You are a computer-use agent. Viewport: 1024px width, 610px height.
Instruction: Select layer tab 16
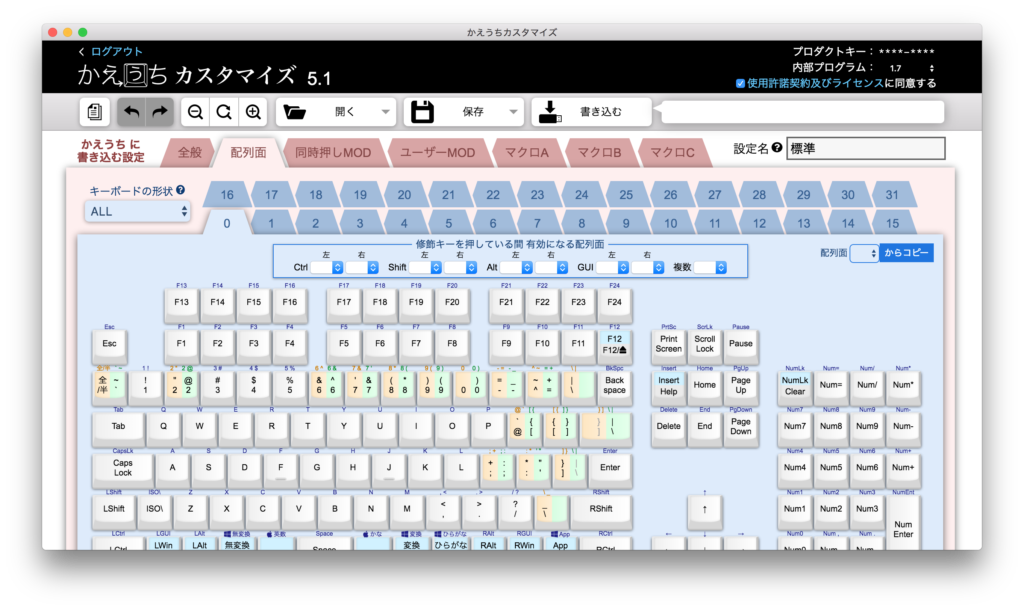(227, 195)
